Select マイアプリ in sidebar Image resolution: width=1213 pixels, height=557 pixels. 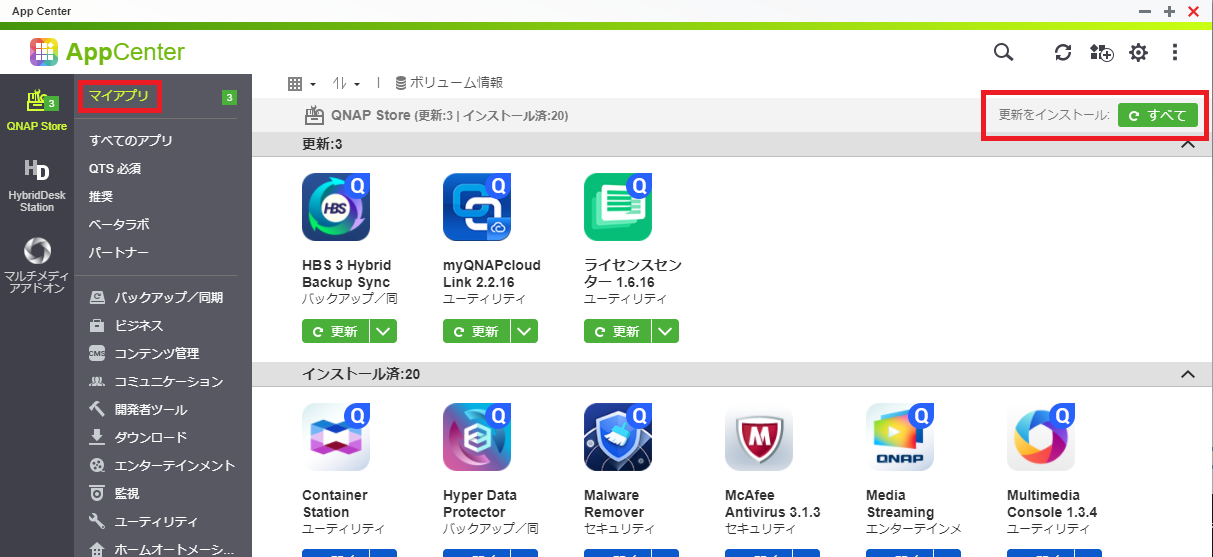(x=118, y=97)
